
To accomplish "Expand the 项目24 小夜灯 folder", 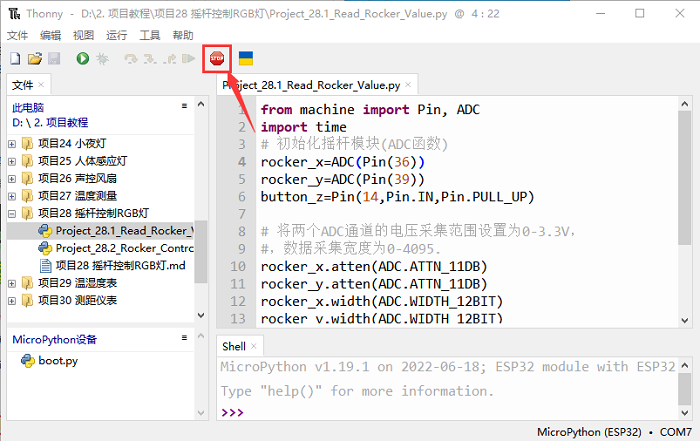I will 12,142.
